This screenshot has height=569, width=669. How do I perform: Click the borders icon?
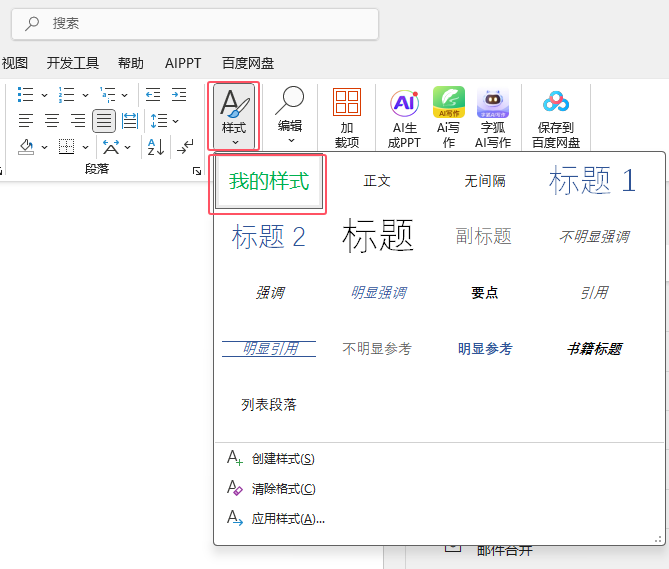[67, 147]
